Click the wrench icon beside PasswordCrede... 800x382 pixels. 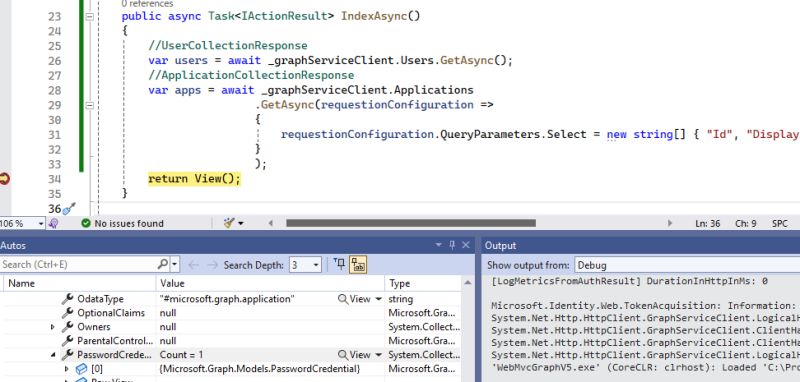[67, 354]
